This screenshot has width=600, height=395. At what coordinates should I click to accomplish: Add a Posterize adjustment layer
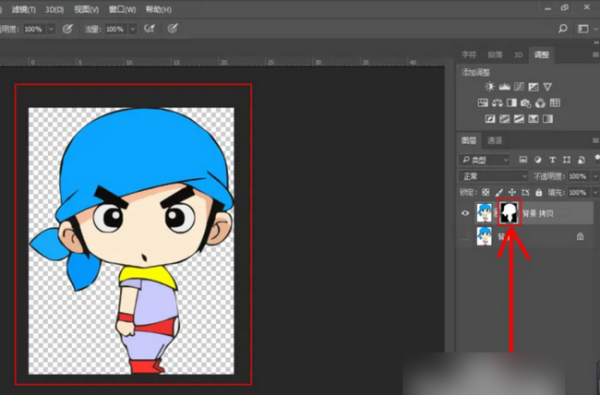point(504,119)
